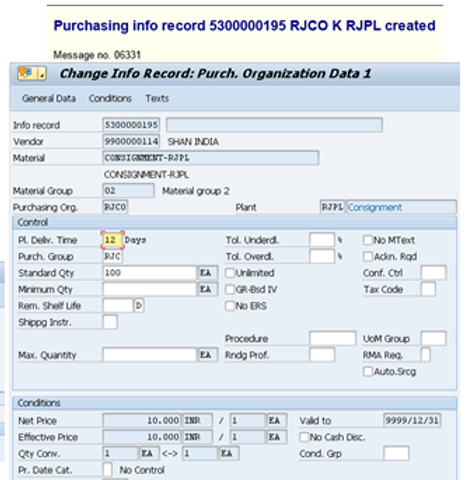Click the Vendor number field 9900000114

coord(131,141)
